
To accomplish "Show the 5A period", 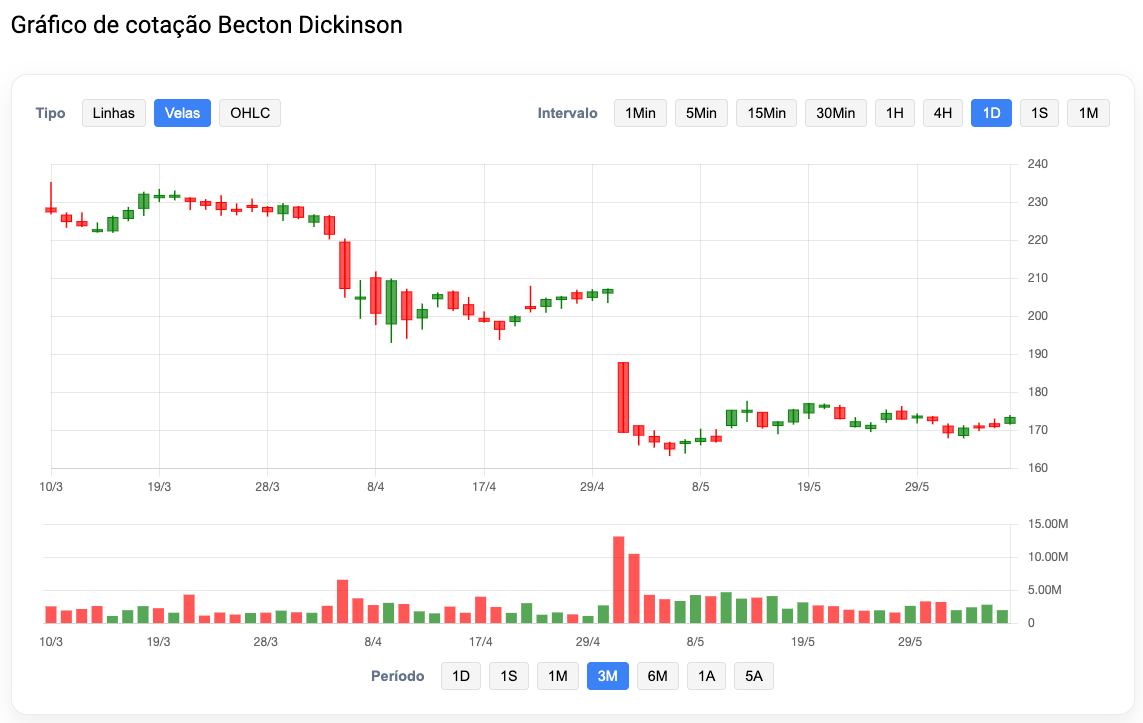I will coord(754,676).
